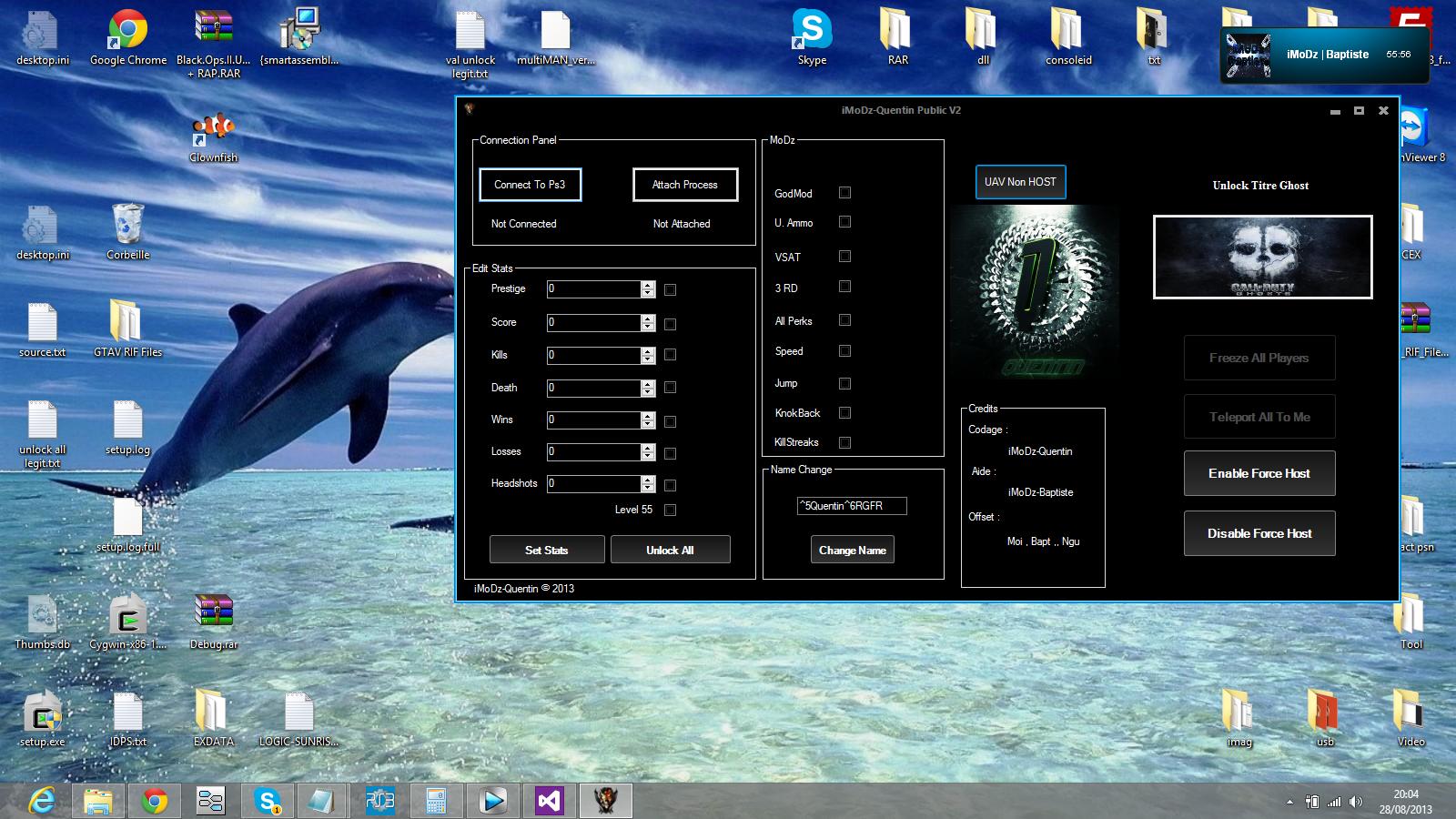The image size is (1456, 819).
Task: Tick the checkbox beside Headshots stat
Action: click(671, 486)
